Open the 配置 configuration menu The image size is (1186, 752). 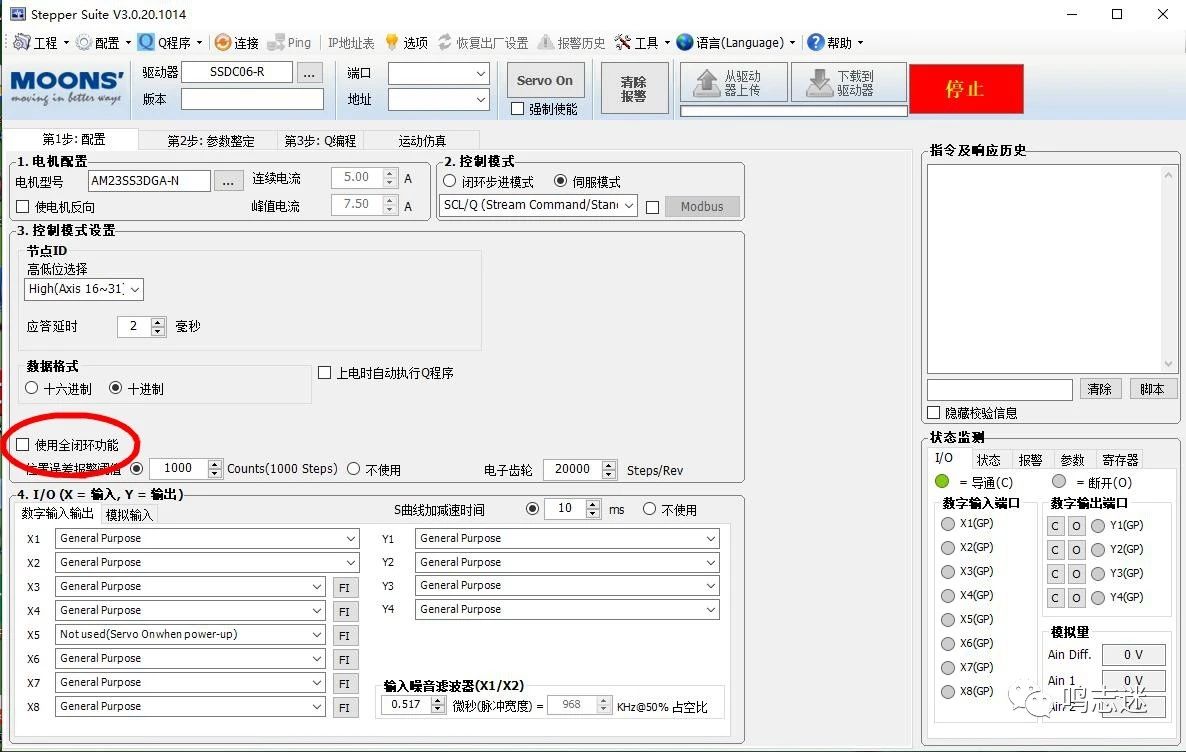(104, 43)
